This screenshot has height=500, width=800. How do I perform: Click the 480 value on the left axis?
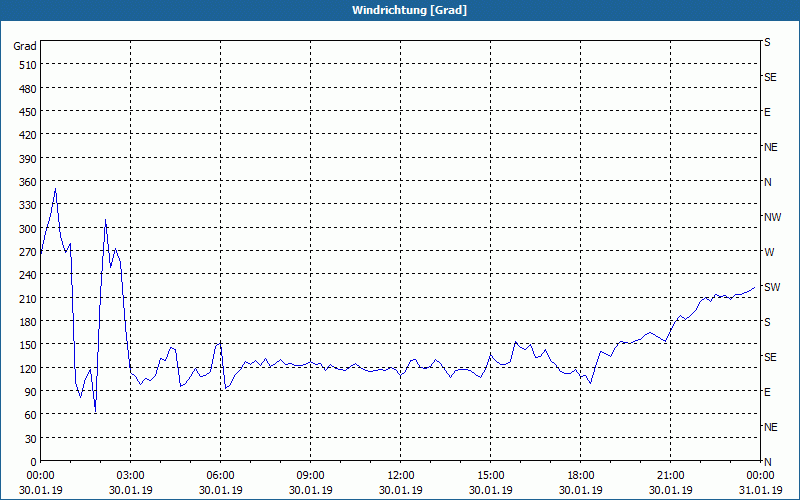[x=28, y=89]
